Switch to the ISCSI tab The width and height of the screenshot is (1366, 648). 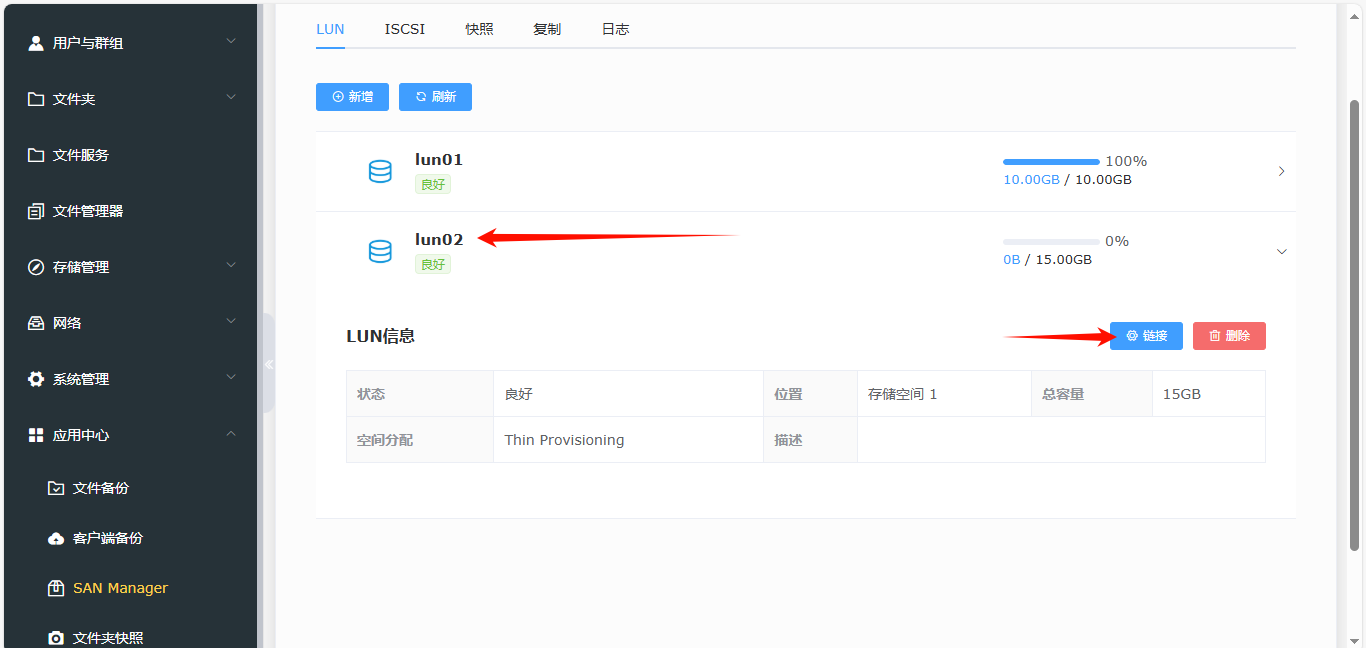coord(404,29)
